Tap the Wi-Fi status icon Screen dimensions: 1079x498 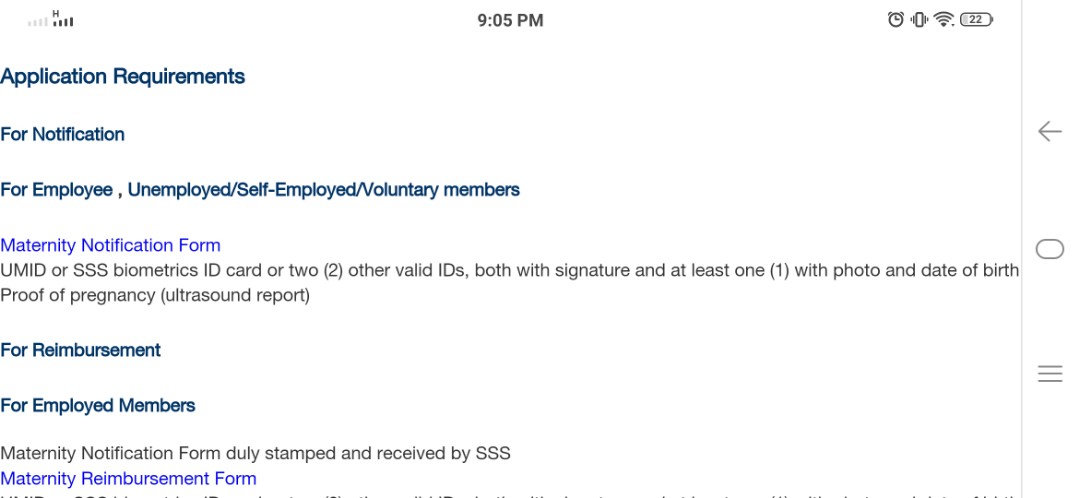pyautogui.click(x=943, y=20)
